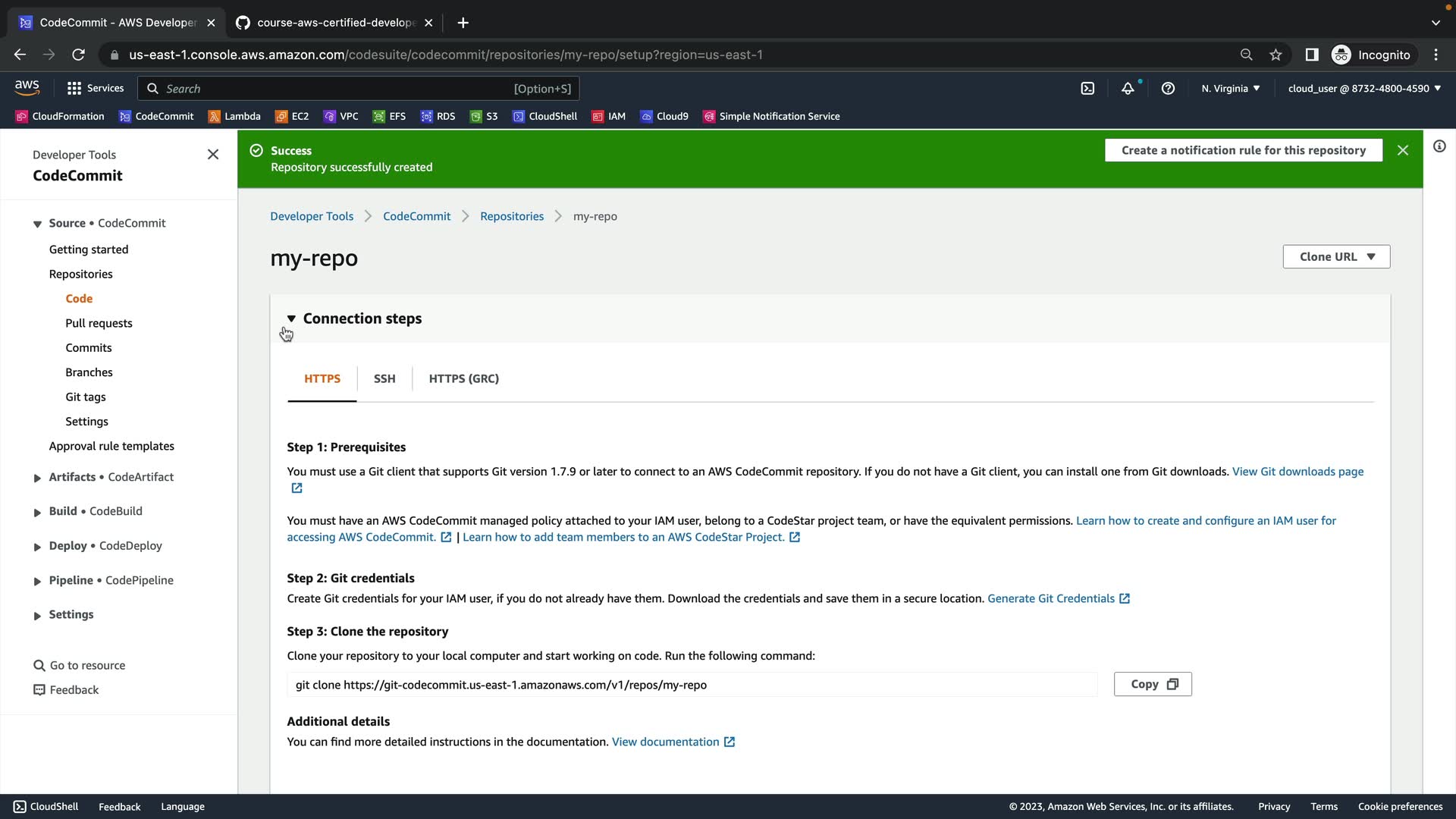This screenshot has height=819, width=1456.
Task: Expand Pipeline CodePipeline sidebar section
Action: [x=37, y=581]
